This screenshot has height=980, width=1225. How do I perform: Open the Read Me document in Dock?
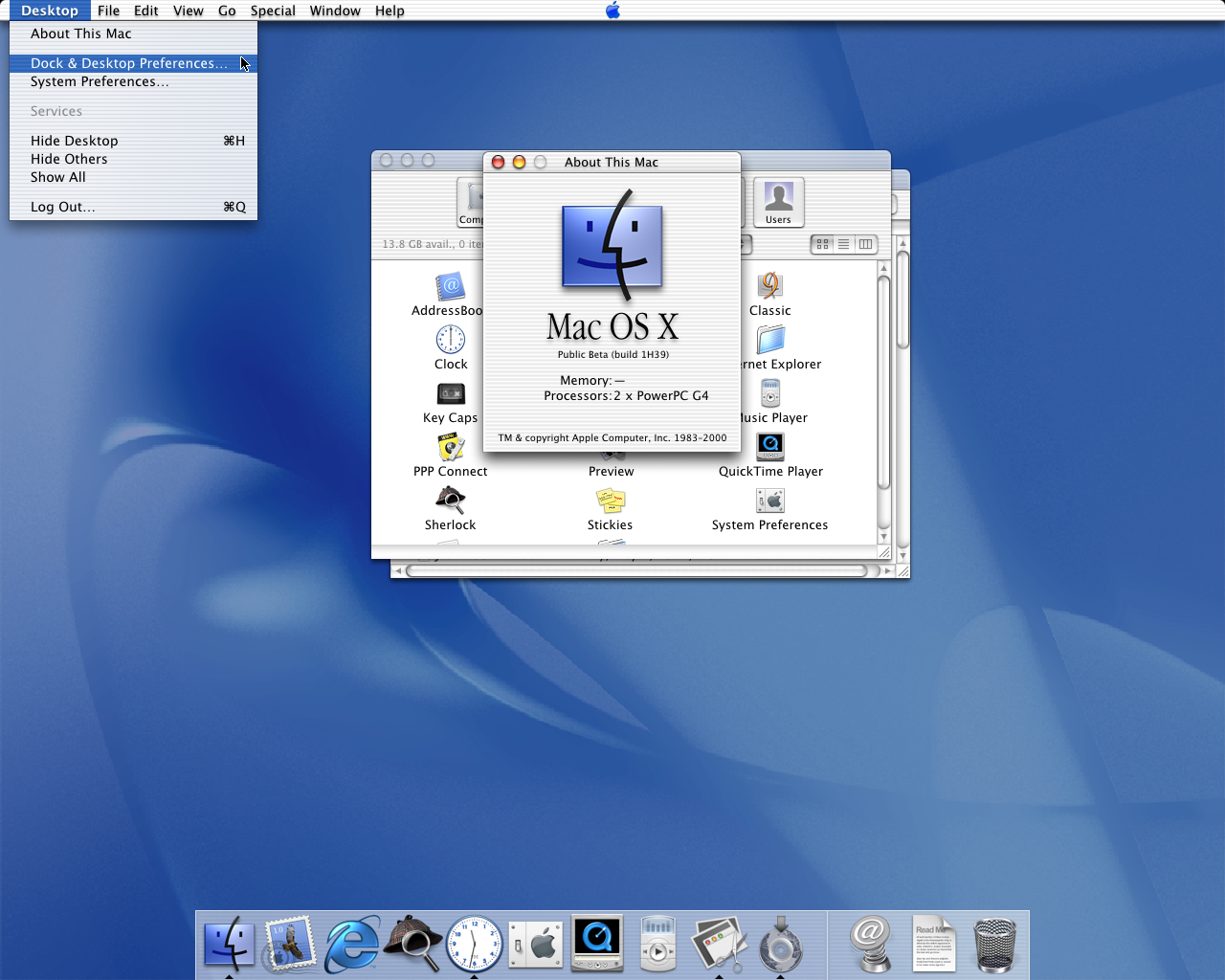click(933, 944)
